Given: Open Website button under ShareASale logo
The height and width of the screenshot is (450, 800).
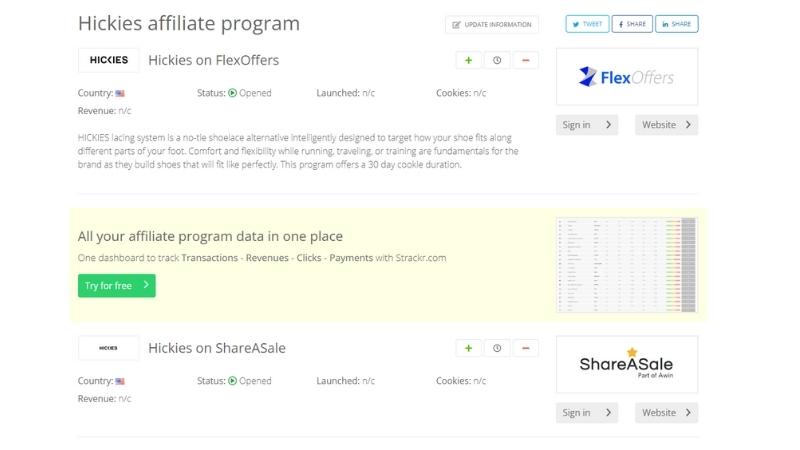Looking at the screenshot, I should (x=666, y=412).
